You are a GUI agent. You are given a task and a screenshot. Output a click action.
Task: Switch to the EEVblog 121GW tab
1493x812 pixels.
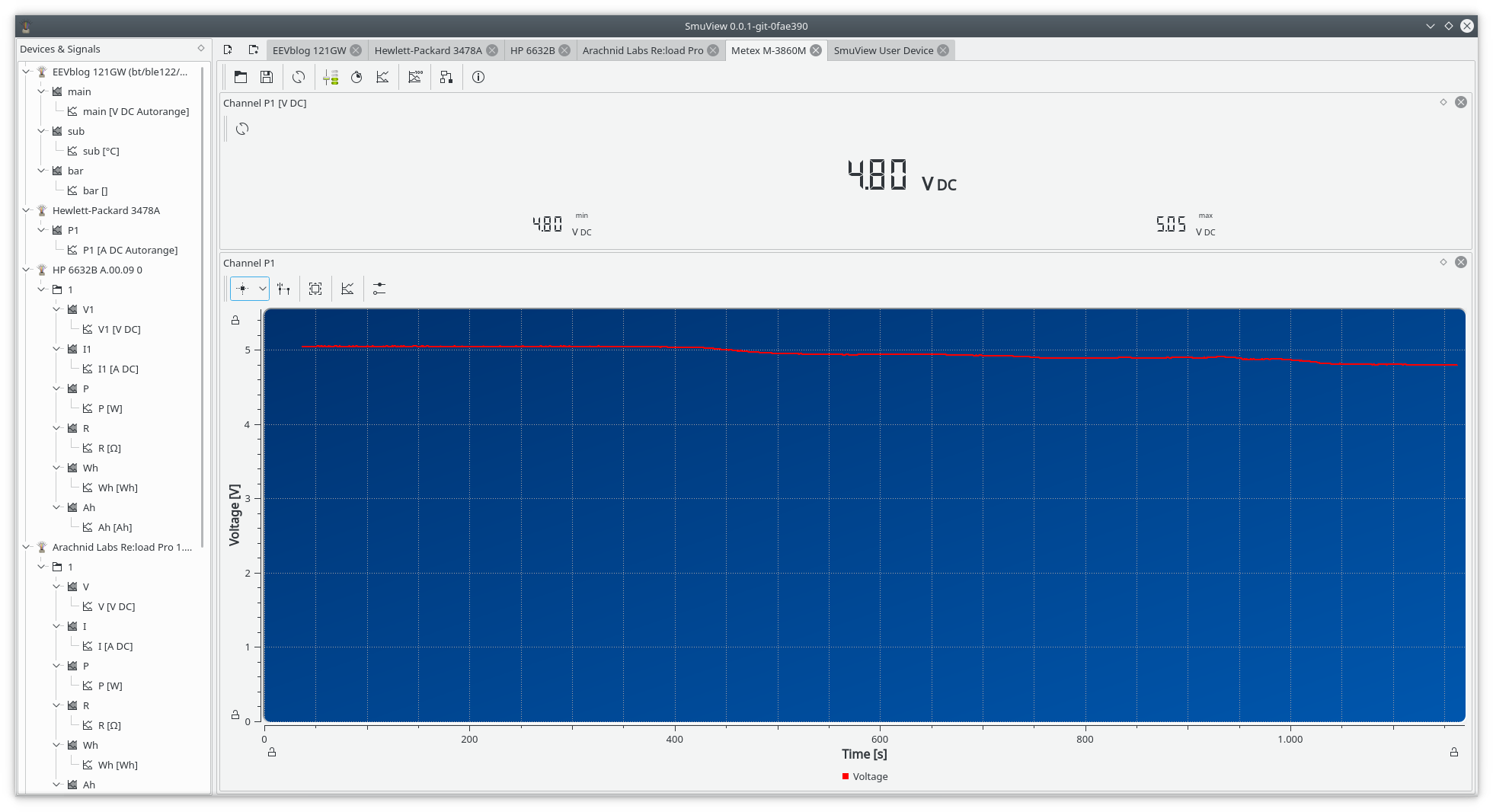(x=309, y=50)
